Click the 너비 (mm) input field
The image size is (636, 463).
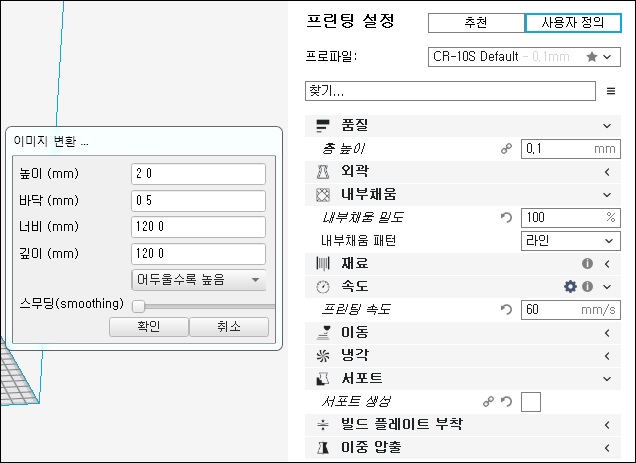pos(198,227)
